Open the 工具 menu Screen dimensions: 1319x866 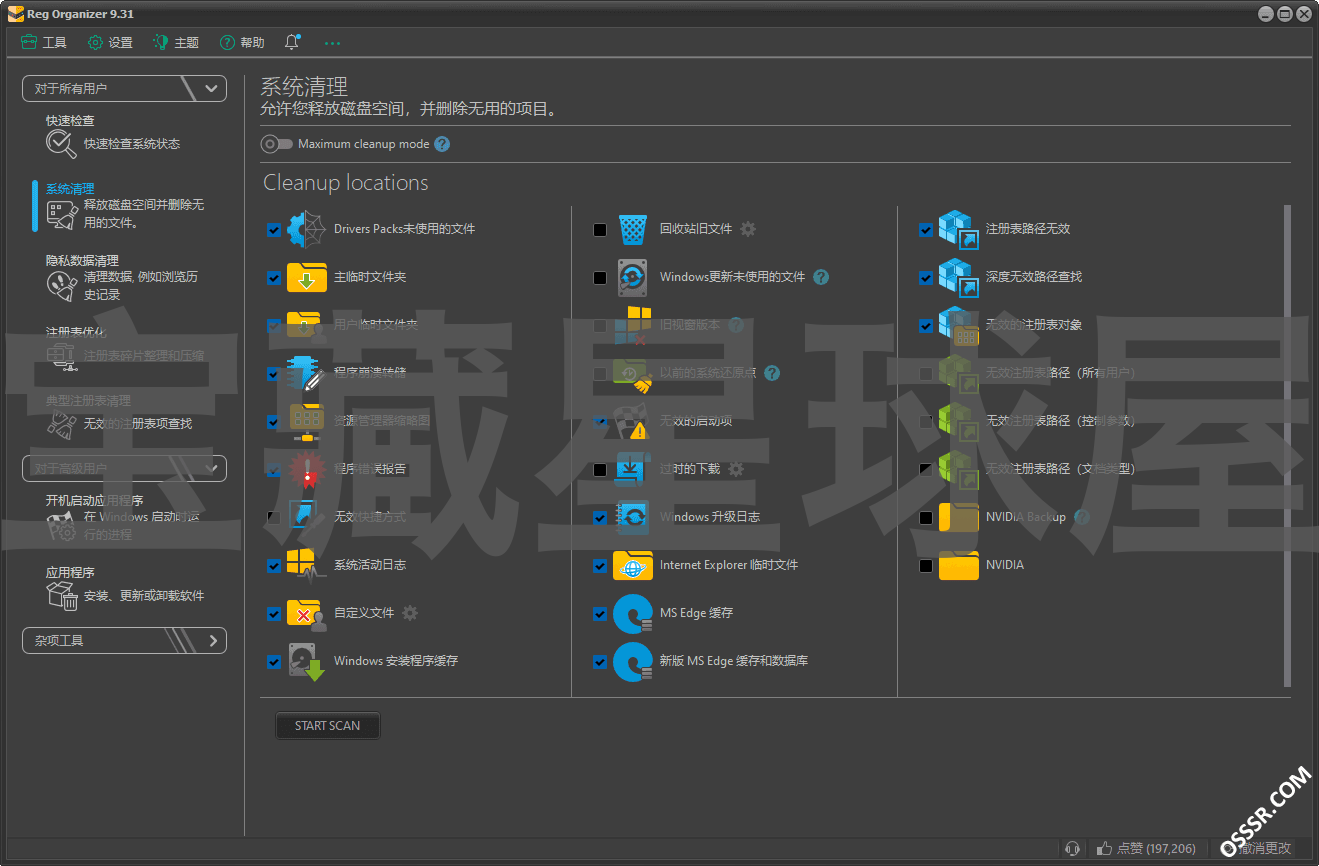(x=43, y=43)
